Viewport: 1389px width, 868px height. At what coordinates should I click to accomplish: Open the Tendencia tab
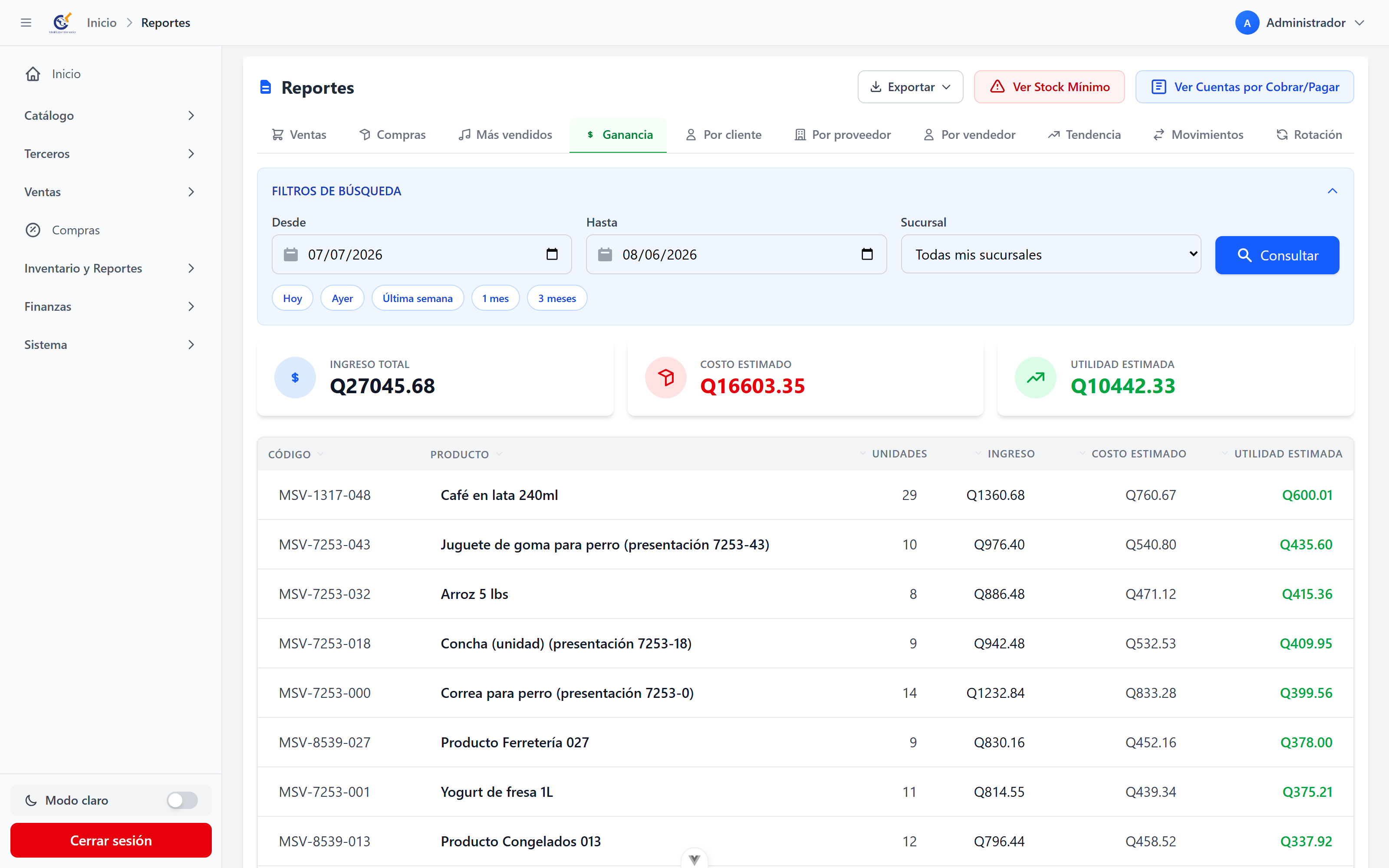tap(1084, 135)
